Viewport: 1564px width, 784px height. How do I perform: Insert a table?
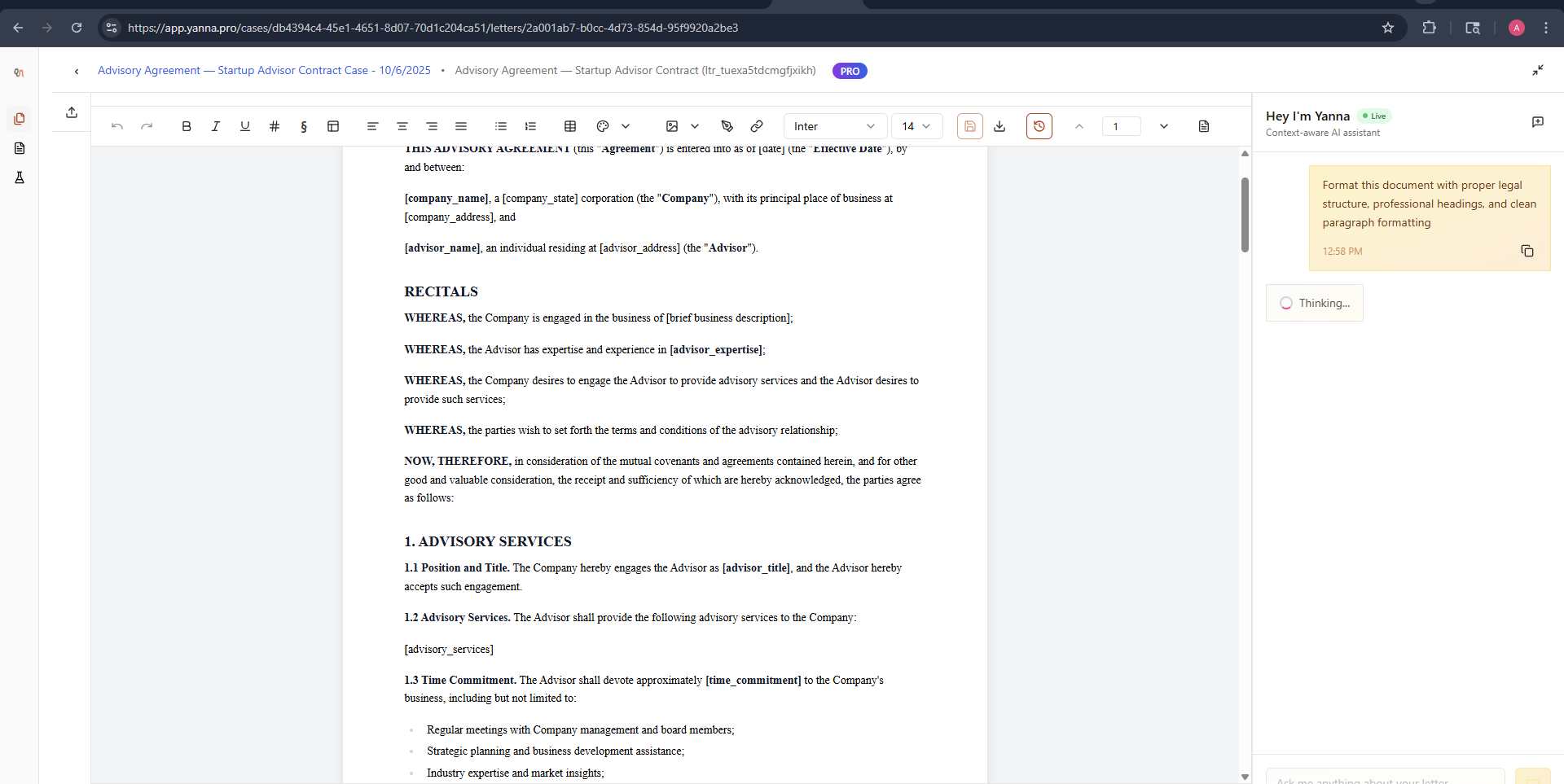tap(570, 126)
